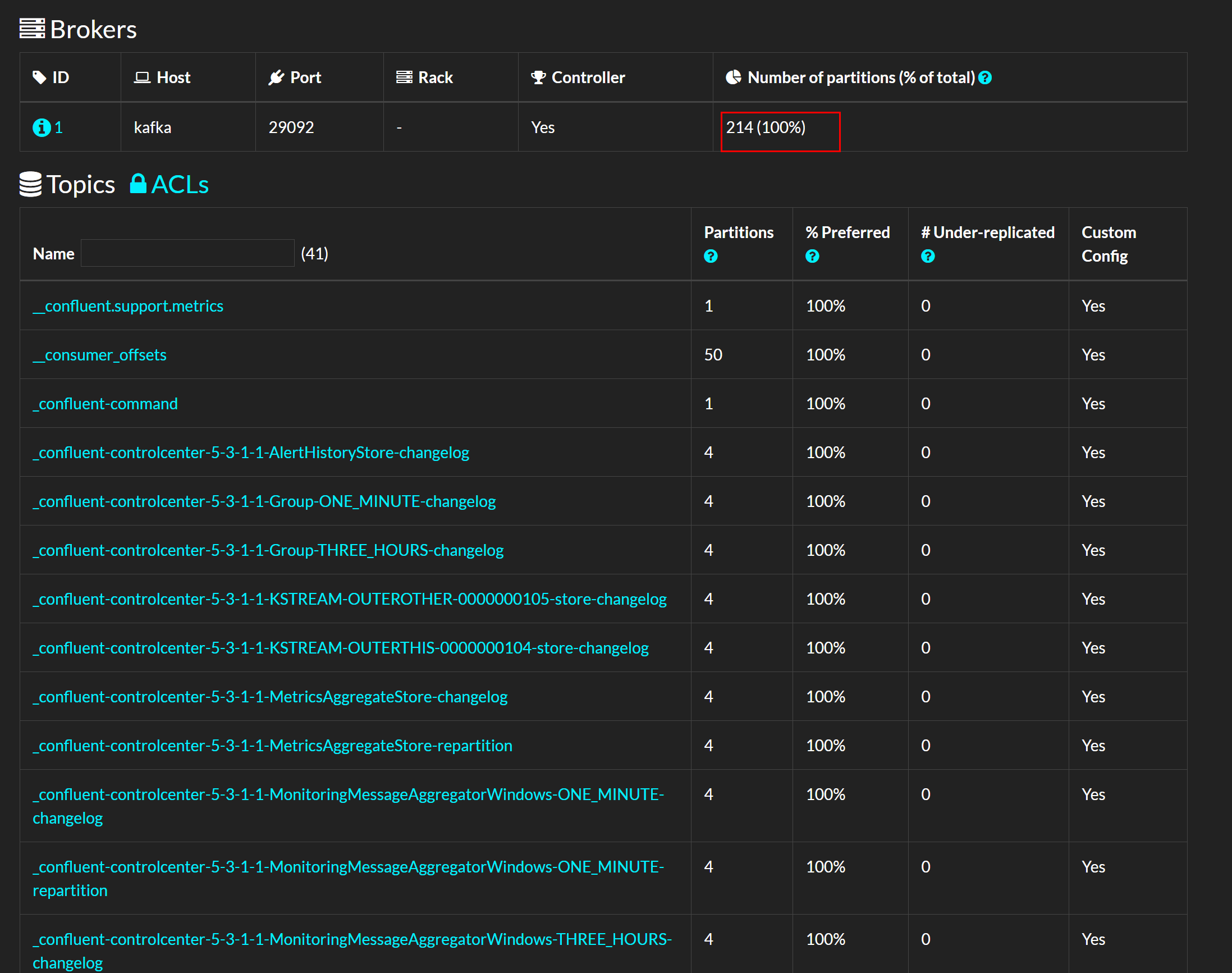
Task: Switch to the ACLs tab
Action: (180, 185)
